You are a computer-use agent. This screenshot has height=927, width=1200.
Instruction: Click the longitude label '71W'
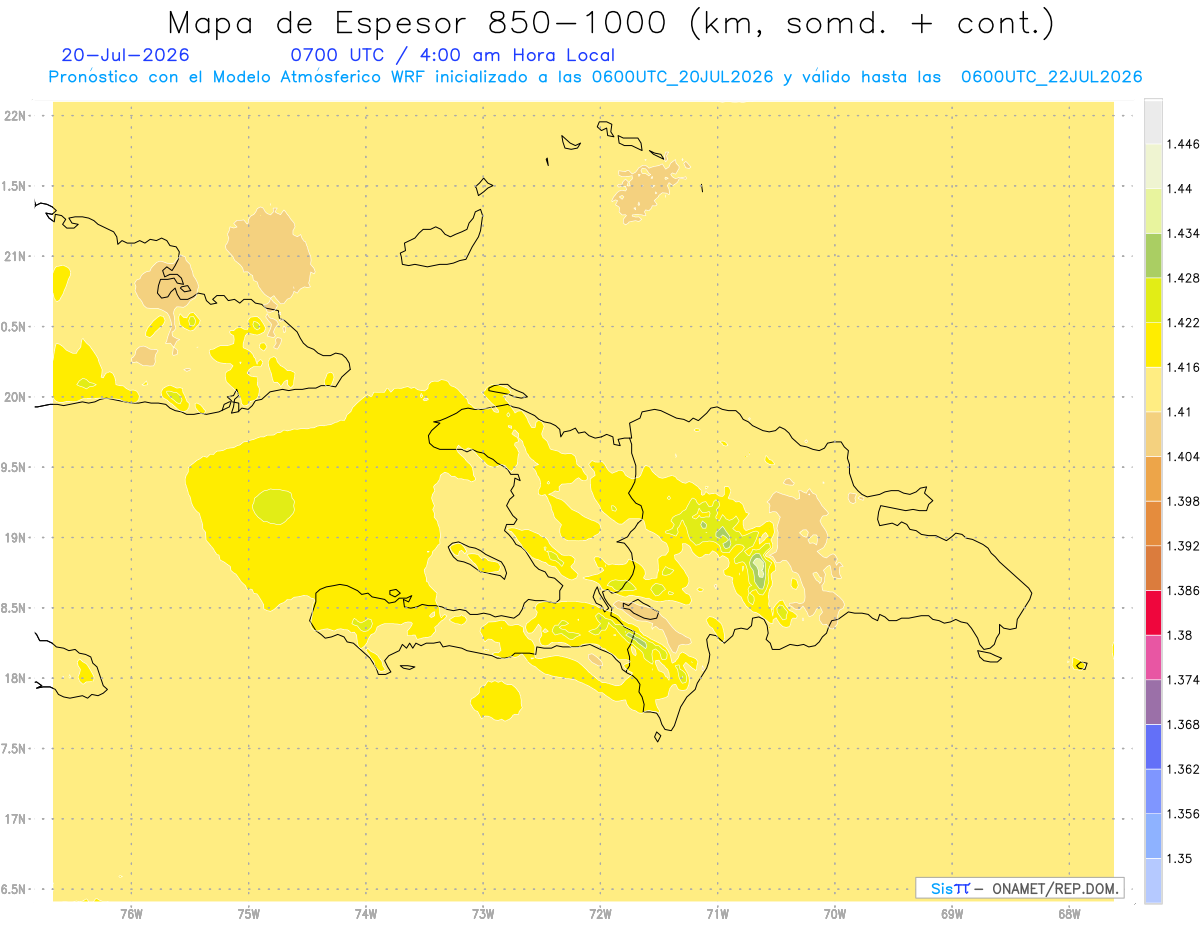coord(717,914)
